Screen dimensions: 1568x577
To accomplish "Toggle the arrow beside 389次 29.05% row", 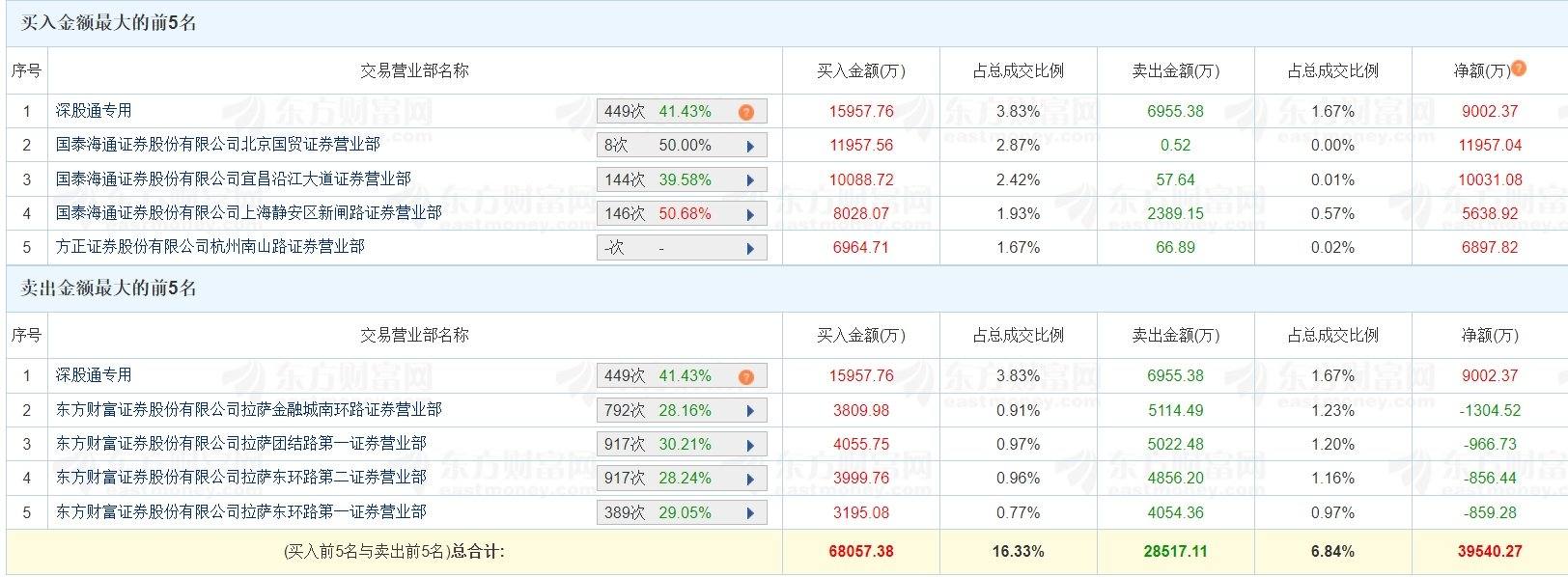I will (750, 511).
